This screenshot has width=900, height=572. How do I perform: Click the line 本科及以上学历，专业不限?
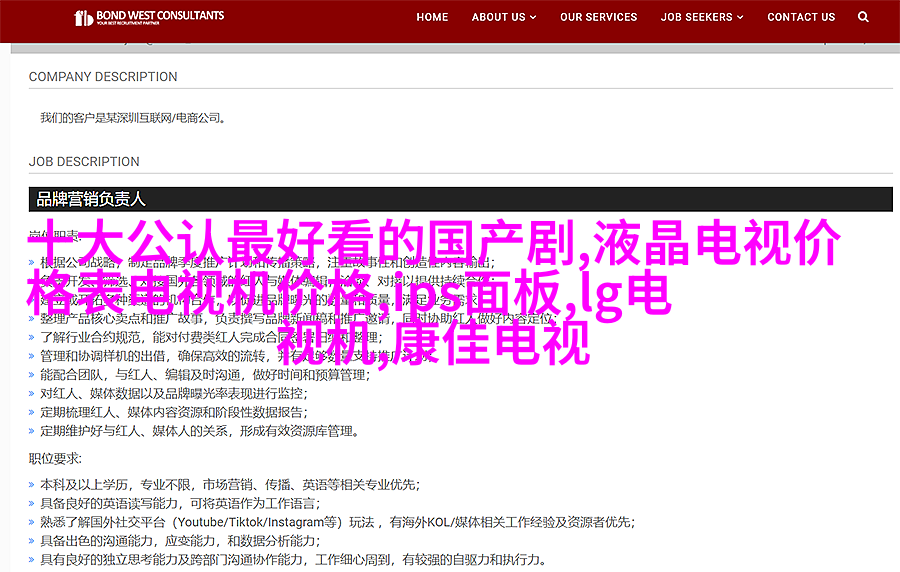click(x=230, y=485)
